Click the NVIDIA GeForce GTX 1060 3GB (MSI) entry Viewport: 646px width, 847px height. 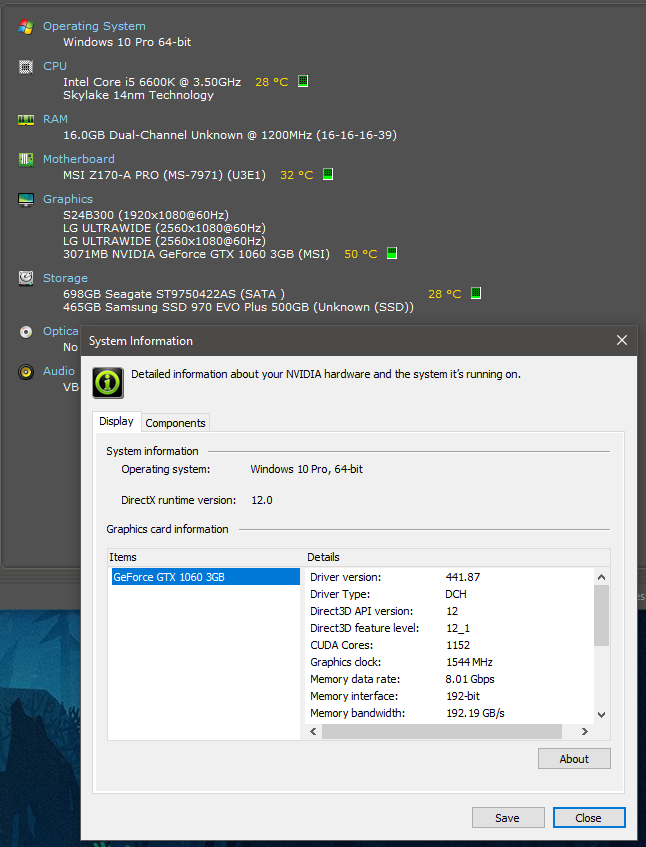(x=196, y=254)
